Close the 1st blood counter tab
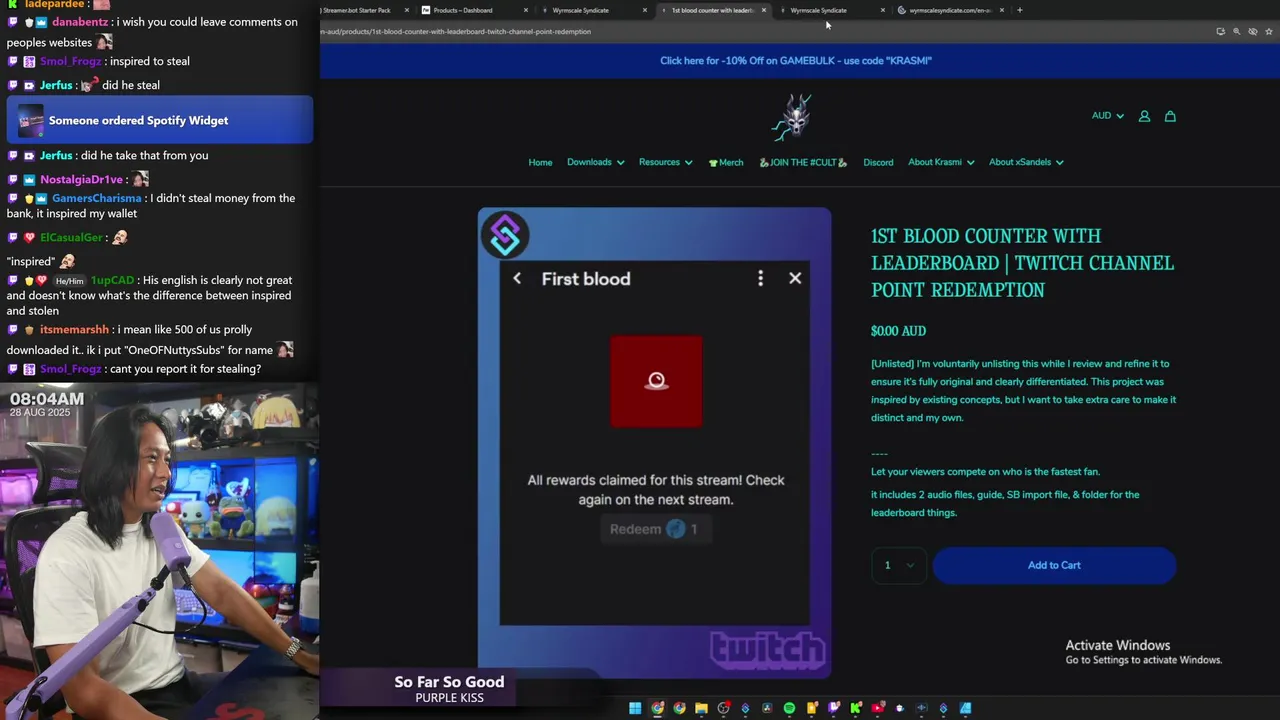This screenshot has width=1280, height=720. pos(764,10)
